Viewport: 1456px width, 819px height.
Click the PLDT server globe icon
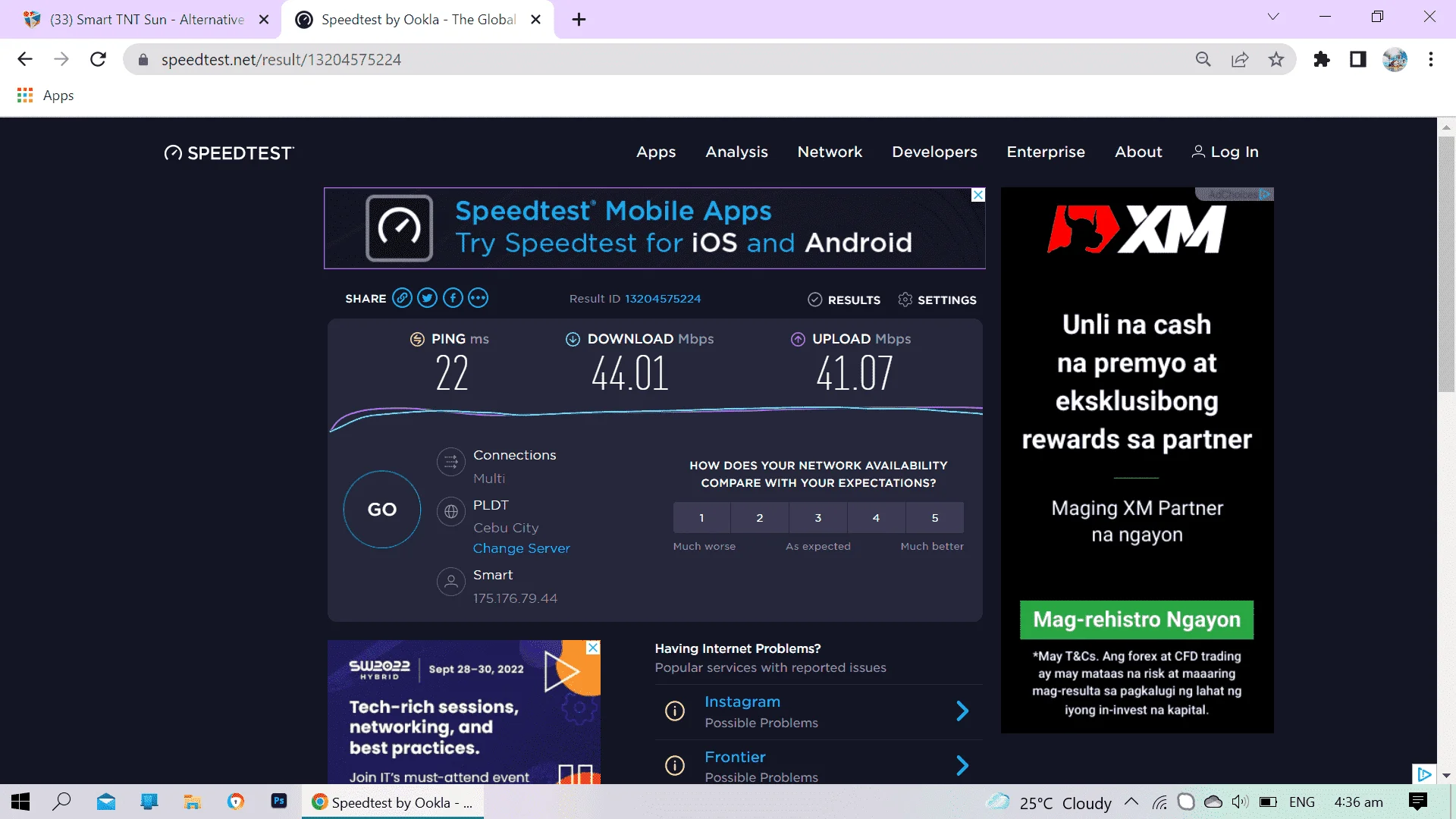pyautogui.click(x=451, y=512)
